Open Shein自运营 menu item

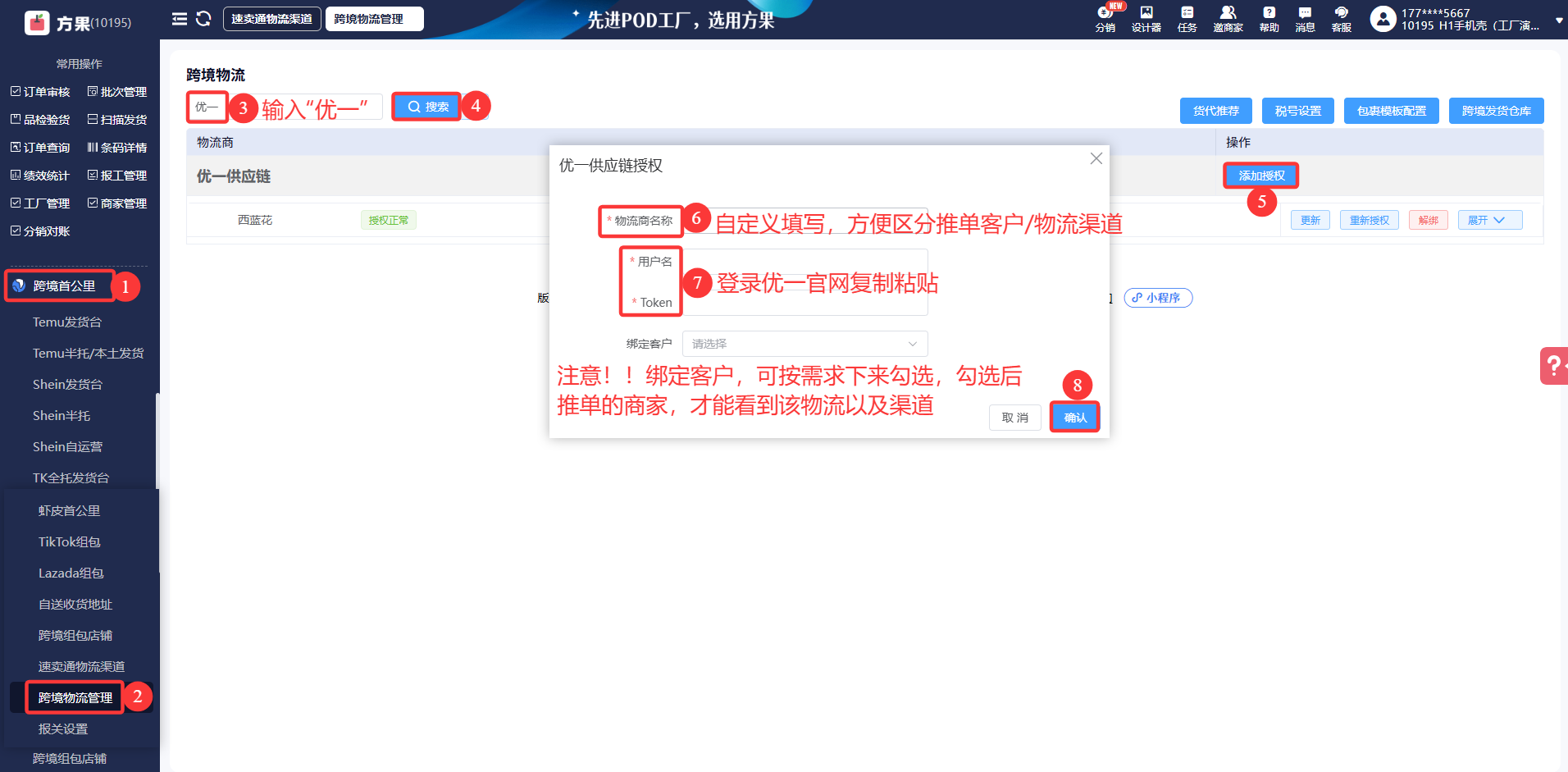68,447
